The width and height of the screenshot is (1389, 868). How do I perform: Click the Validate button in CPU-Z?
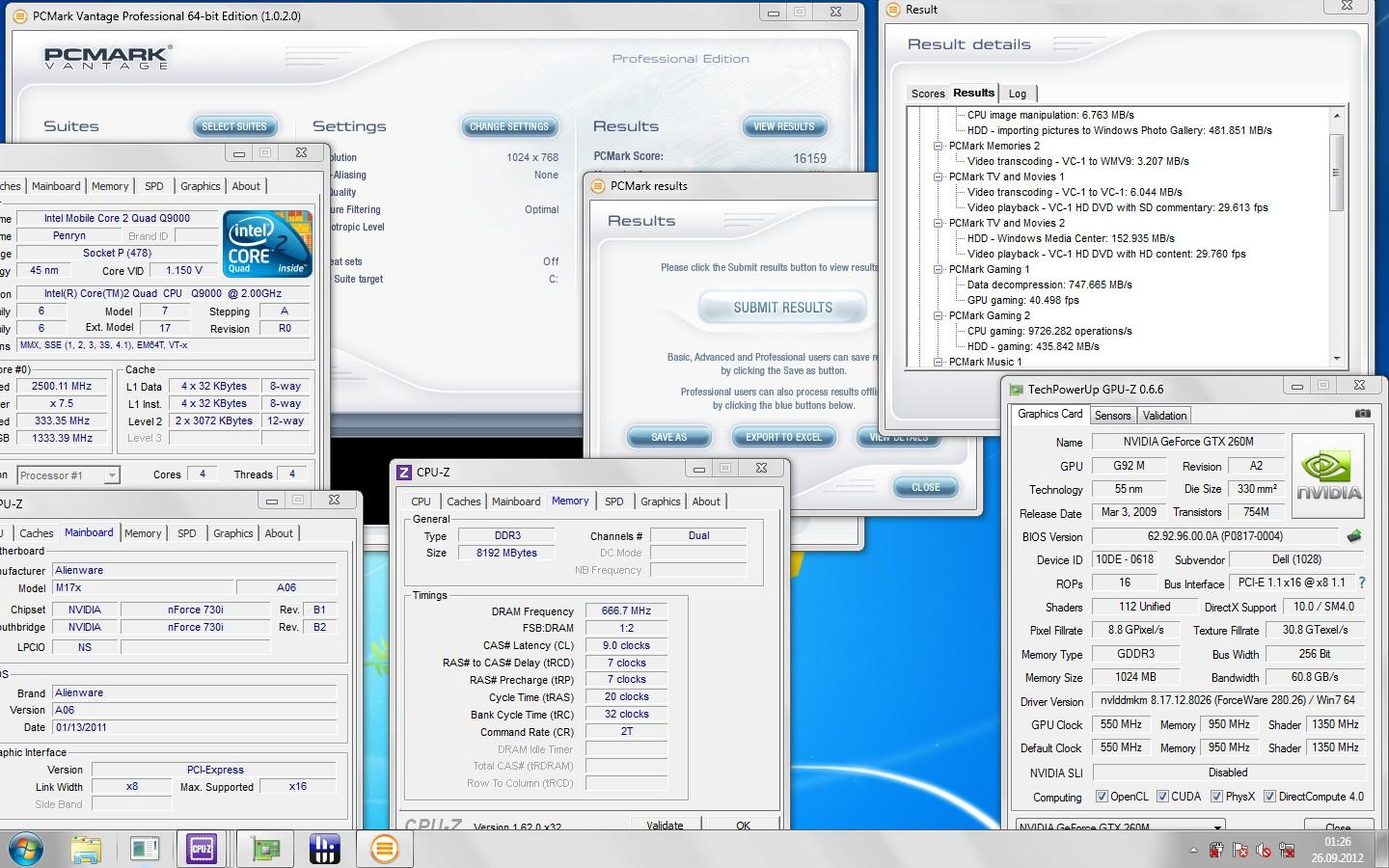(665, 825)
